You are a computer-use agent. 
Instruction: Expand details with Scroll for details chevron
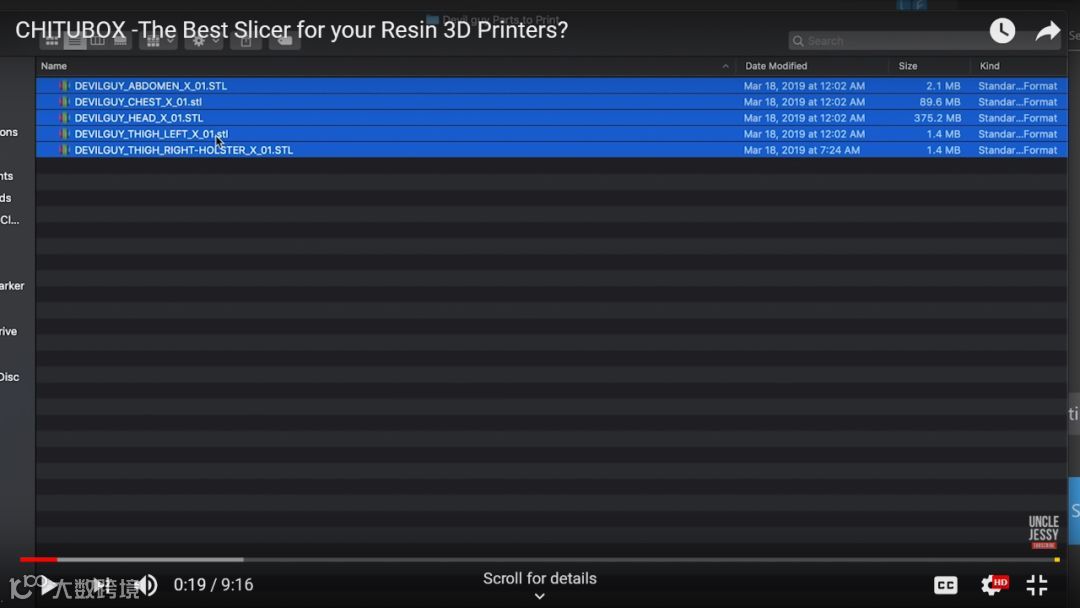(539, 596)
